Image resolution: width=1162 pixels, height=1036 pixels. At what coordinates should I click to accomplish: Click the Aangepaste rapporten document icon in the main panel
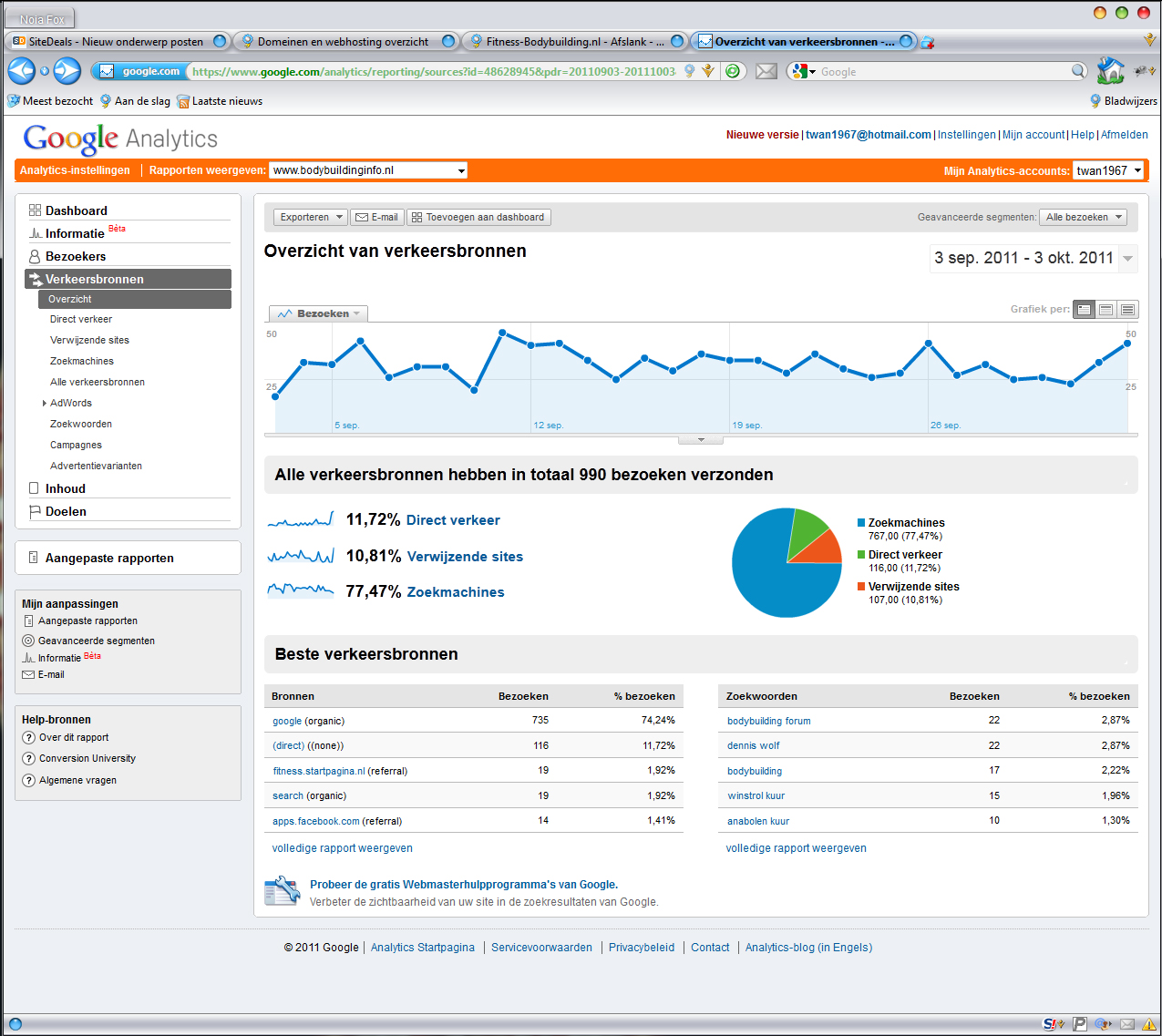coord(34,558)
